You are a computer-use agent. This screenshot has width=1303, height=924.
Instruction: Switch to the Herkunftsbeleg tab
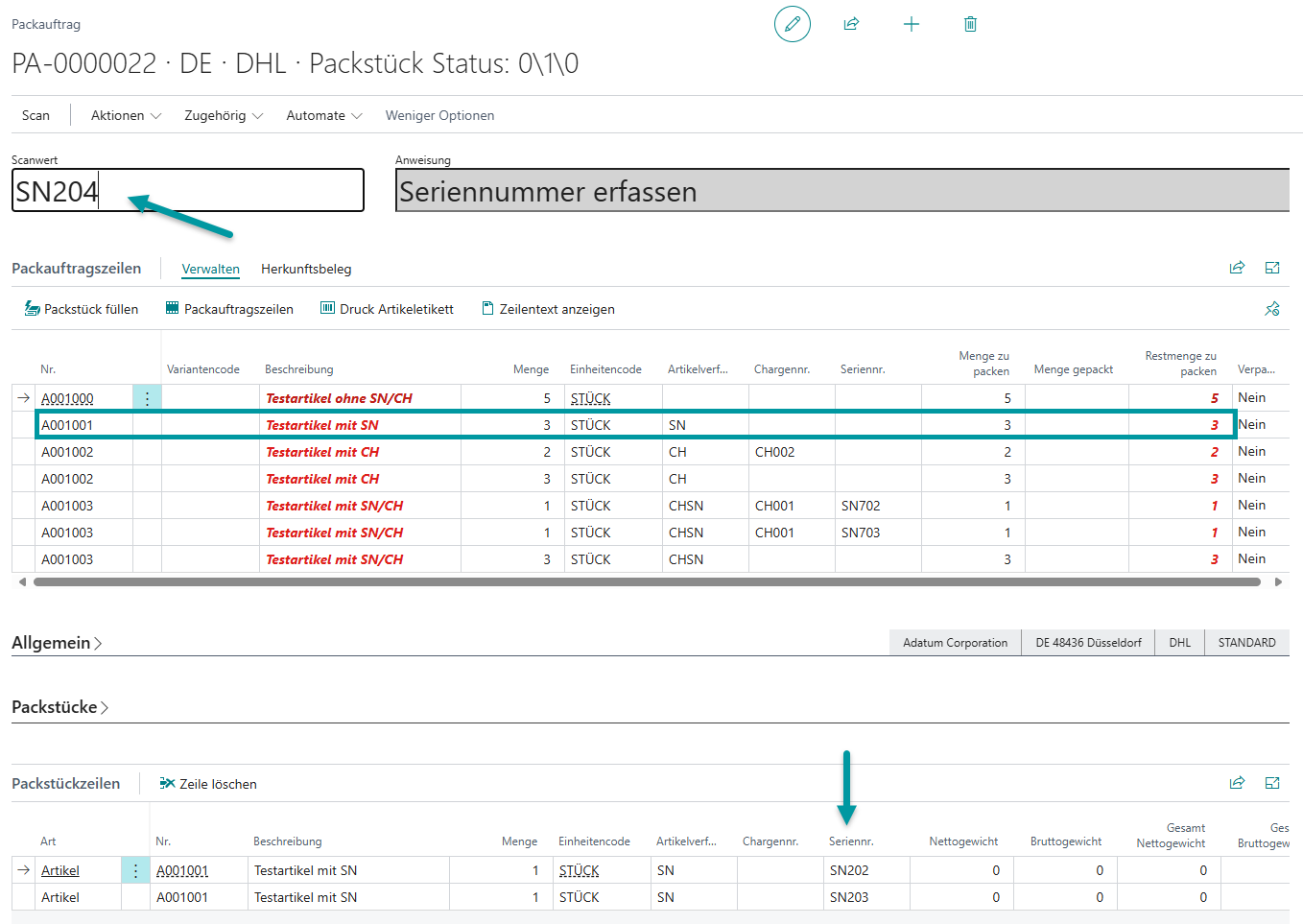[x=306, y=269]
